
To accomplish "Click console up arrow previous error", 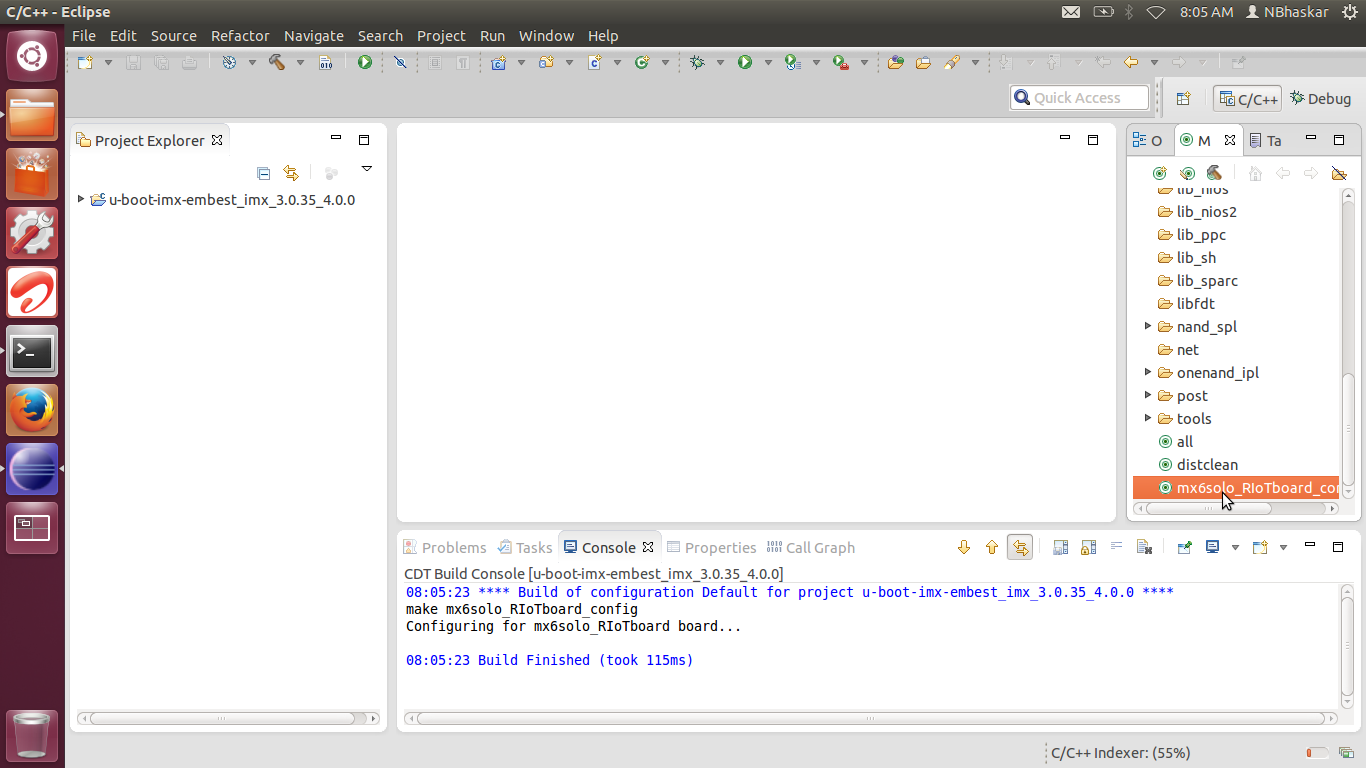I will pos(992,547).
